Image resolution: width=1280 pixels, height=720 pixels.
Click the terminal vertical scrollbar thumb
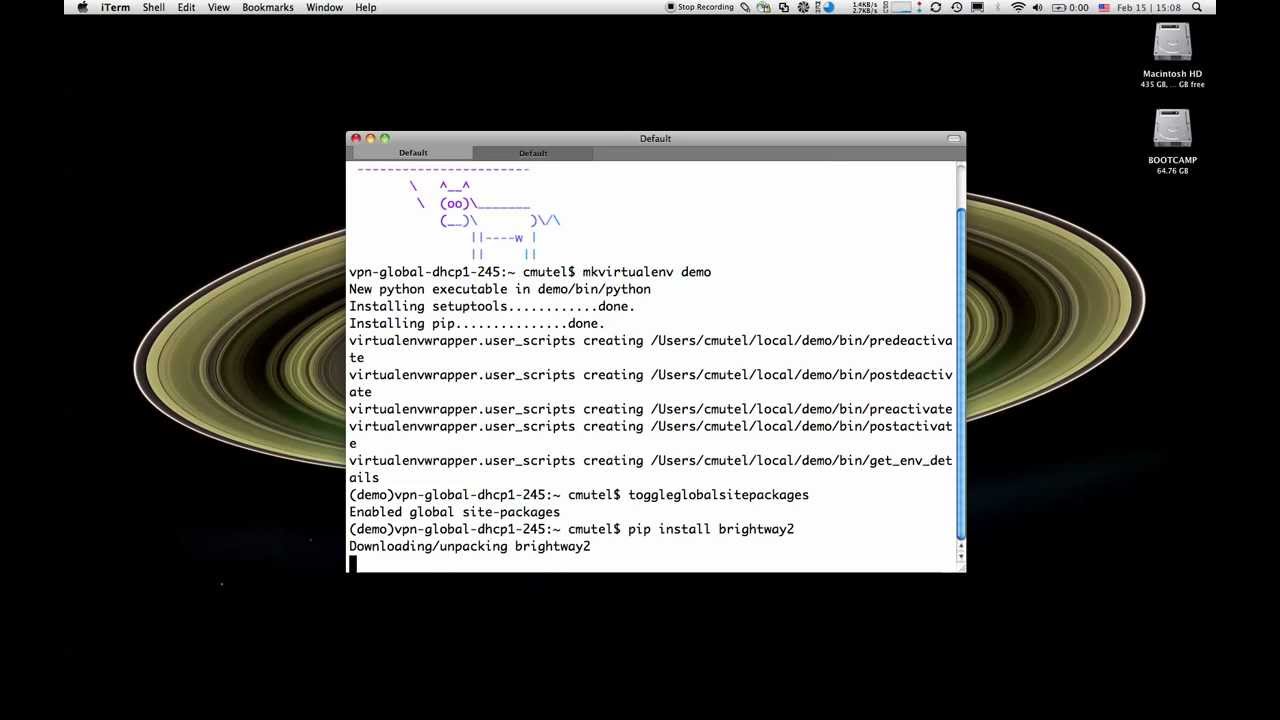[x=961, y=375]
